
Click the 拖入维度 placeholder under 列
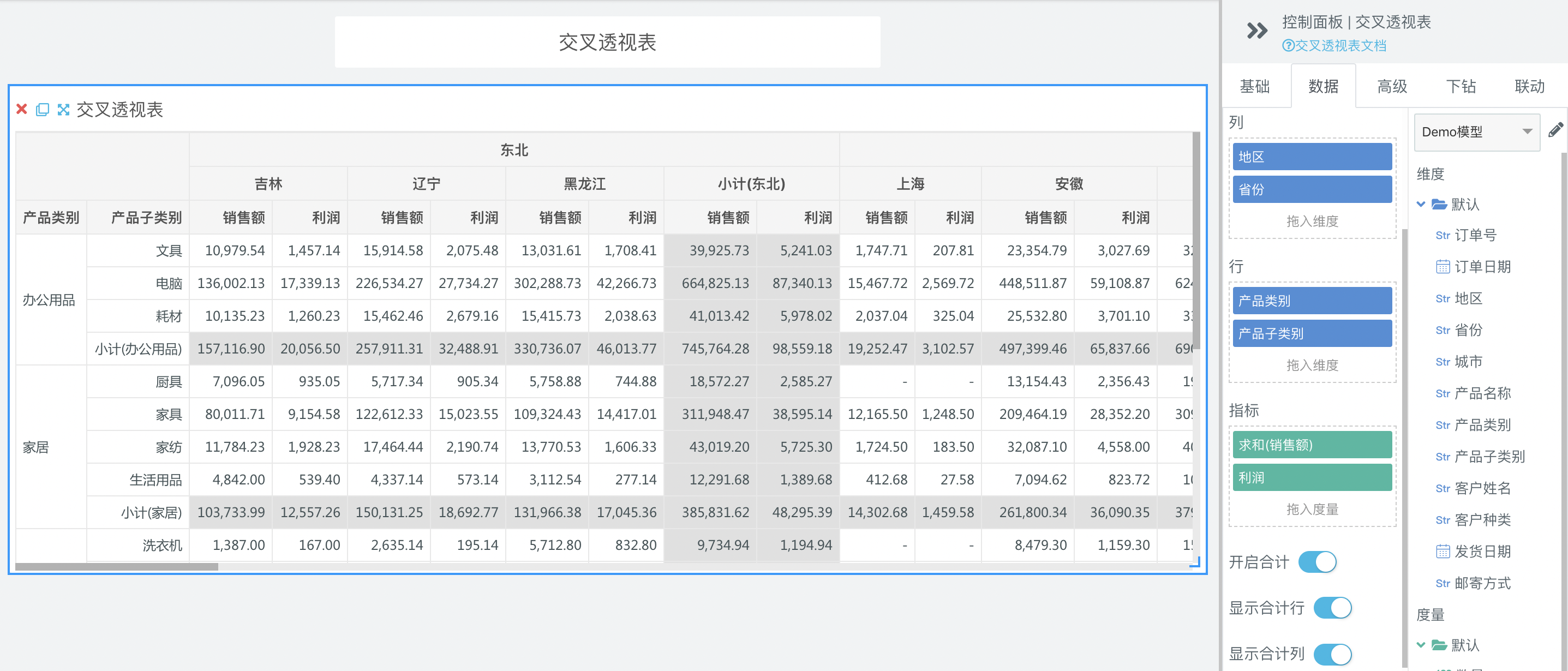click(x=1312, y=221)
